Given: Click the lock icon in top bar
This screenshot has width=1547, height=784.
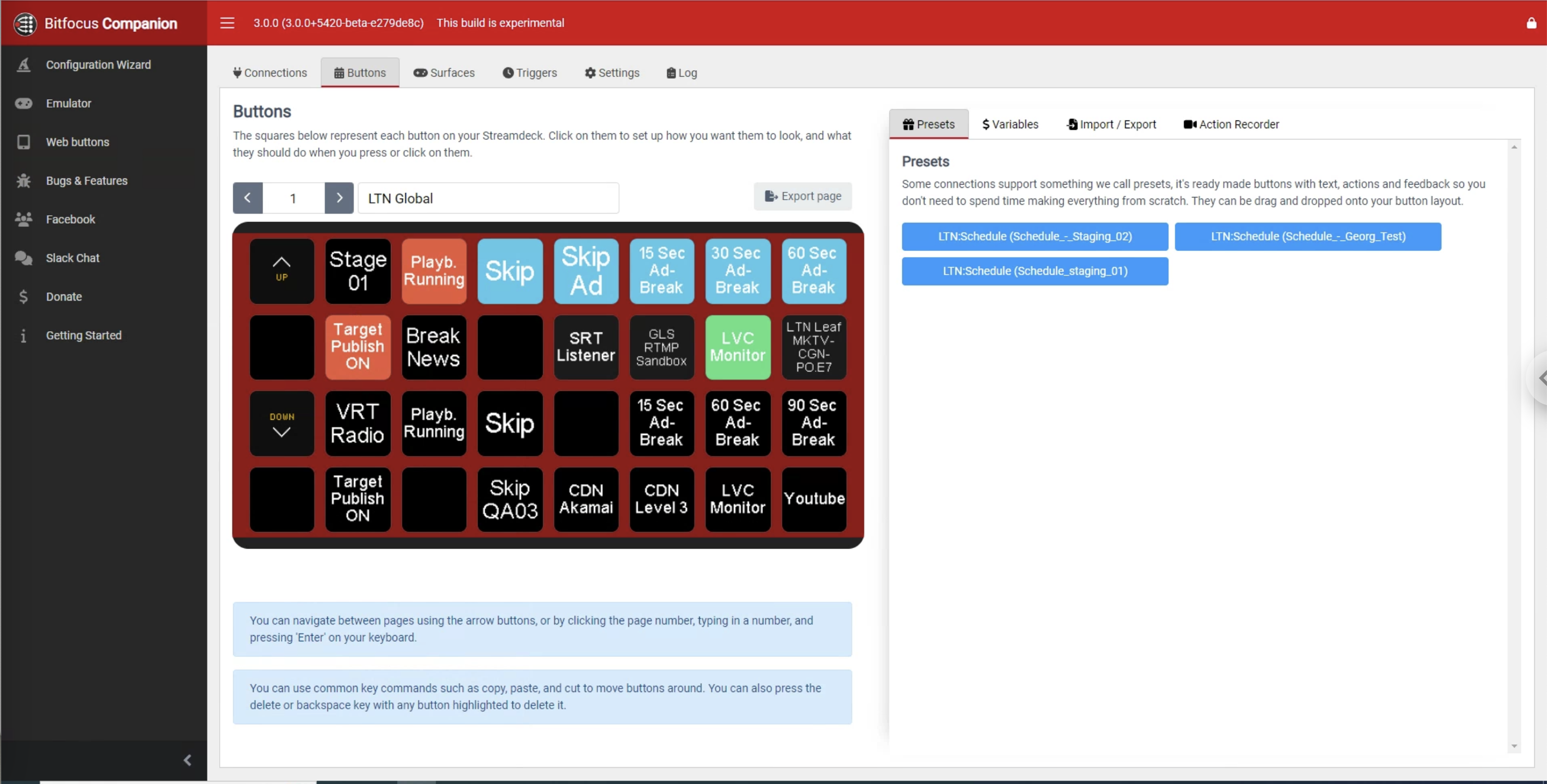Looking at the screenshot, I should pyautogui.click(x=1530, y=23).
